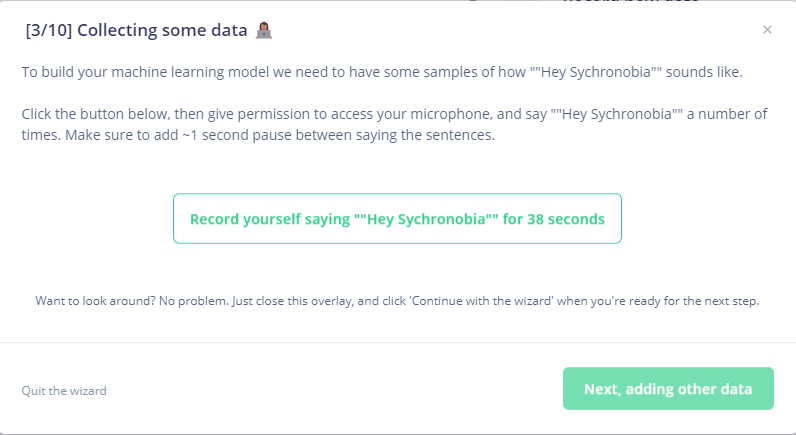
Task: Click the person emoji beside the title
Action: tap(264, 30)
